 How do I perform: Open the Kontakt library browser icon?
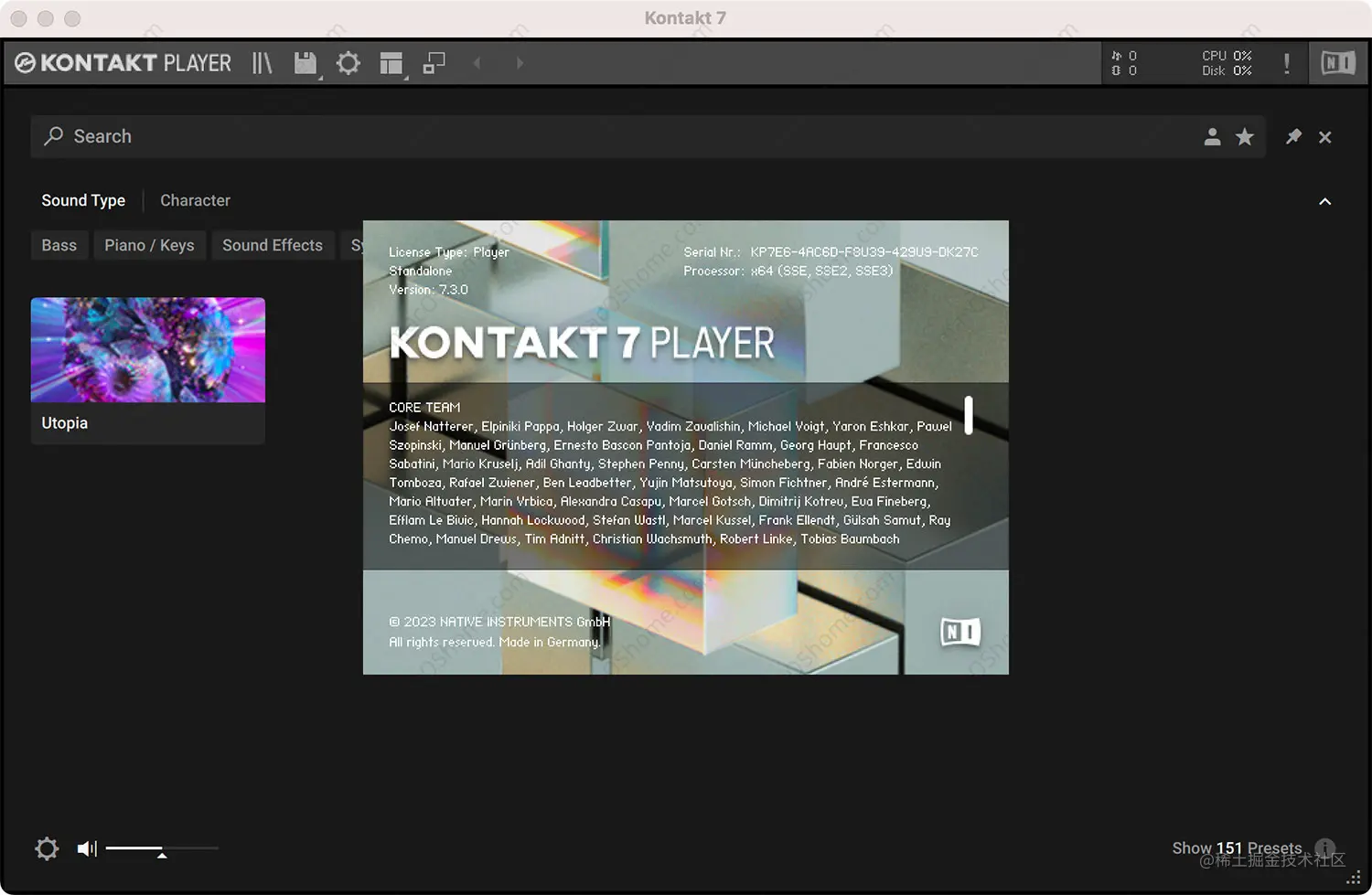pyautogui.click(x=262, y=62)
